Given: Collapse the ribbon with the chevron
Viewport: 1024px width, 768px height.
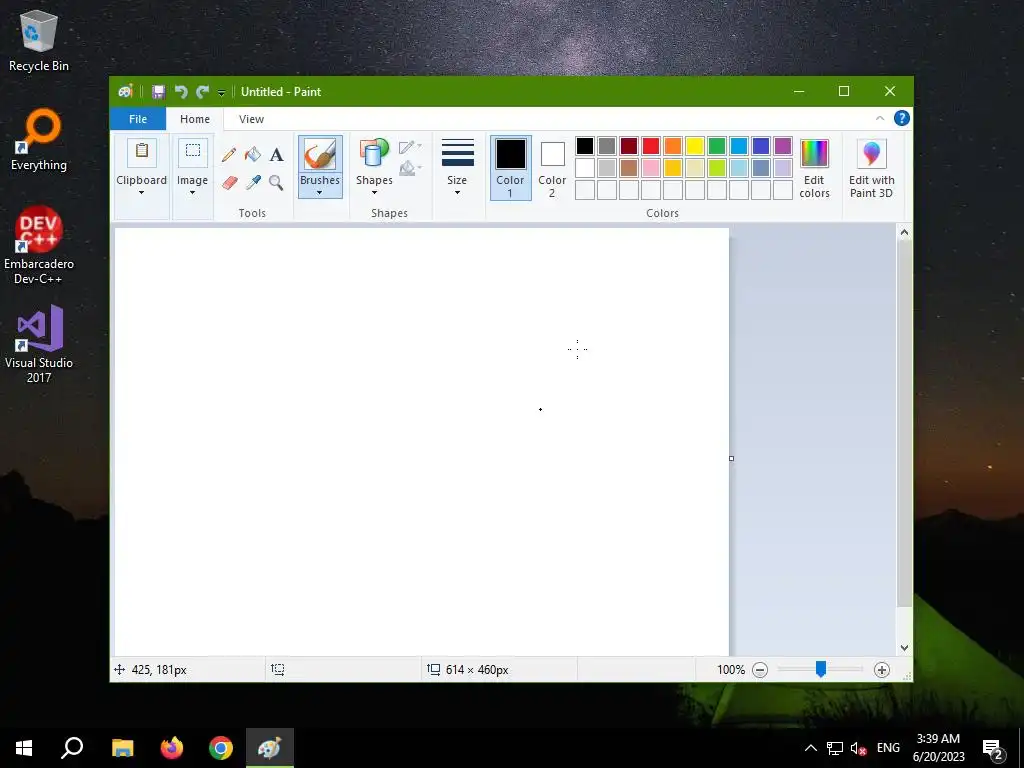Looking at the screenshot, I should point(880,118).
